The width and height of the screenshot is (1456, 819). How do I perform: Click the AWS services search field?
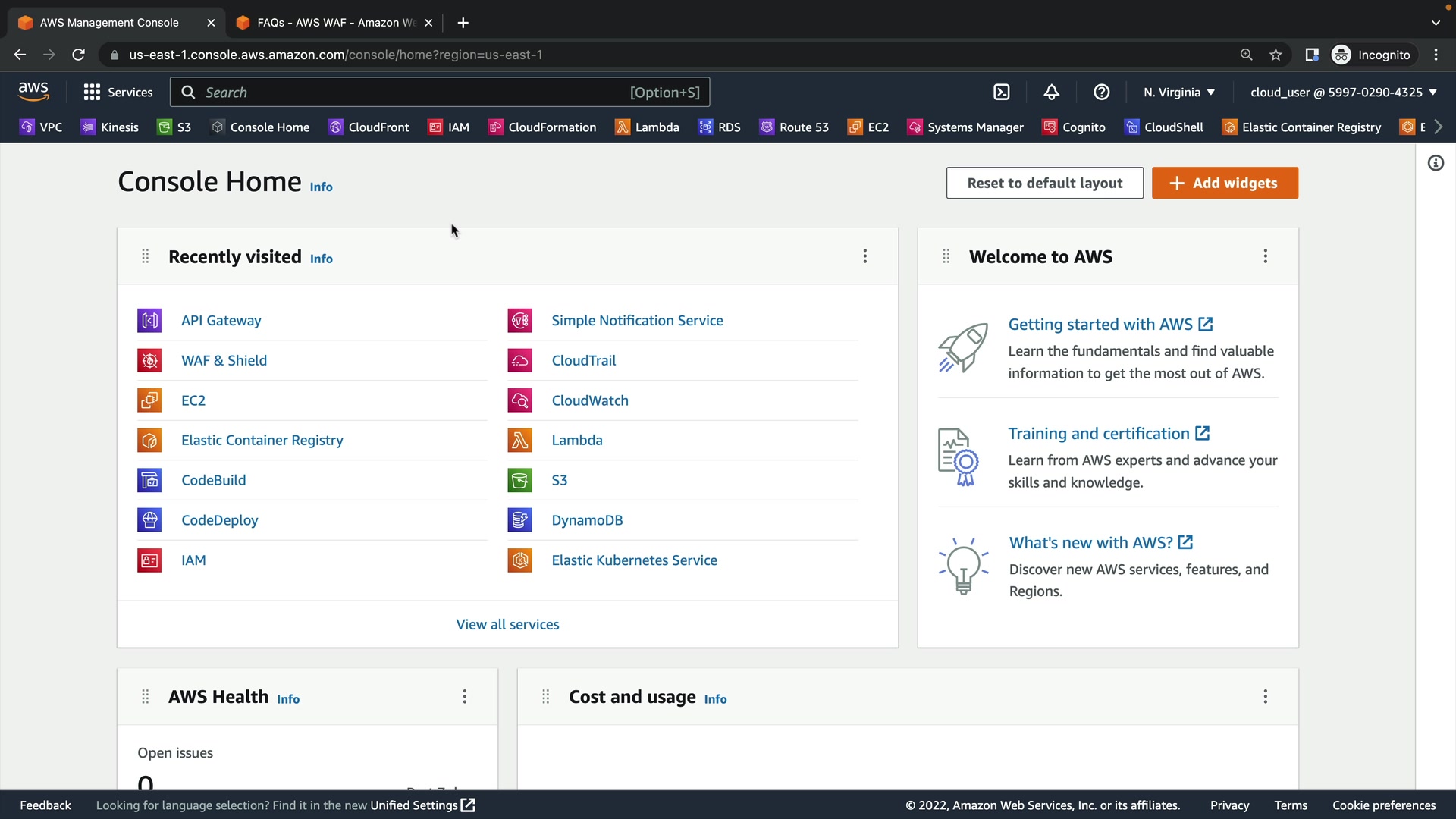coord(409,93)
